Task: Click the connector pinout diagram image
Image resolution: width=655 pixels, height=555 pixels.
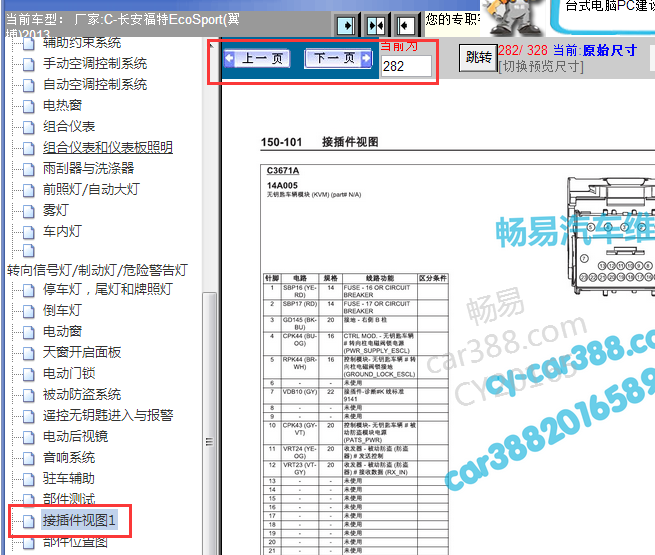Action: click(x=611, y=236)
